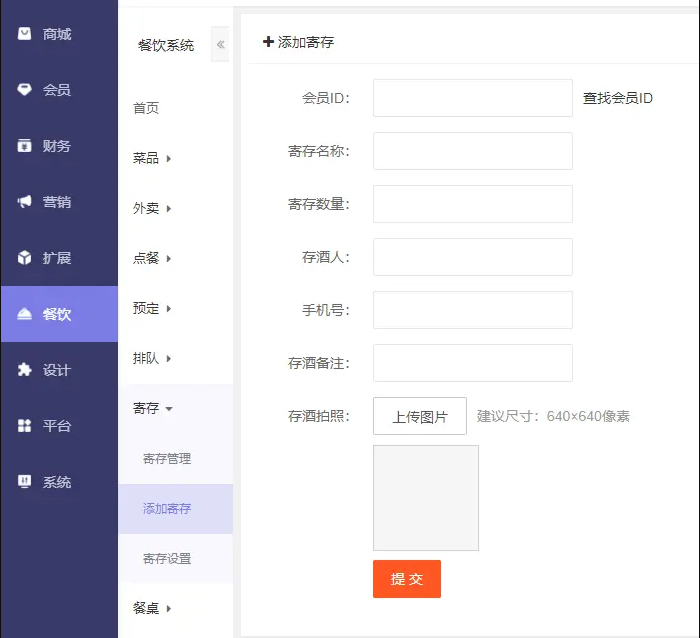Open the 平台 grid icon
700x638 pixels.
tap(25, 425)
